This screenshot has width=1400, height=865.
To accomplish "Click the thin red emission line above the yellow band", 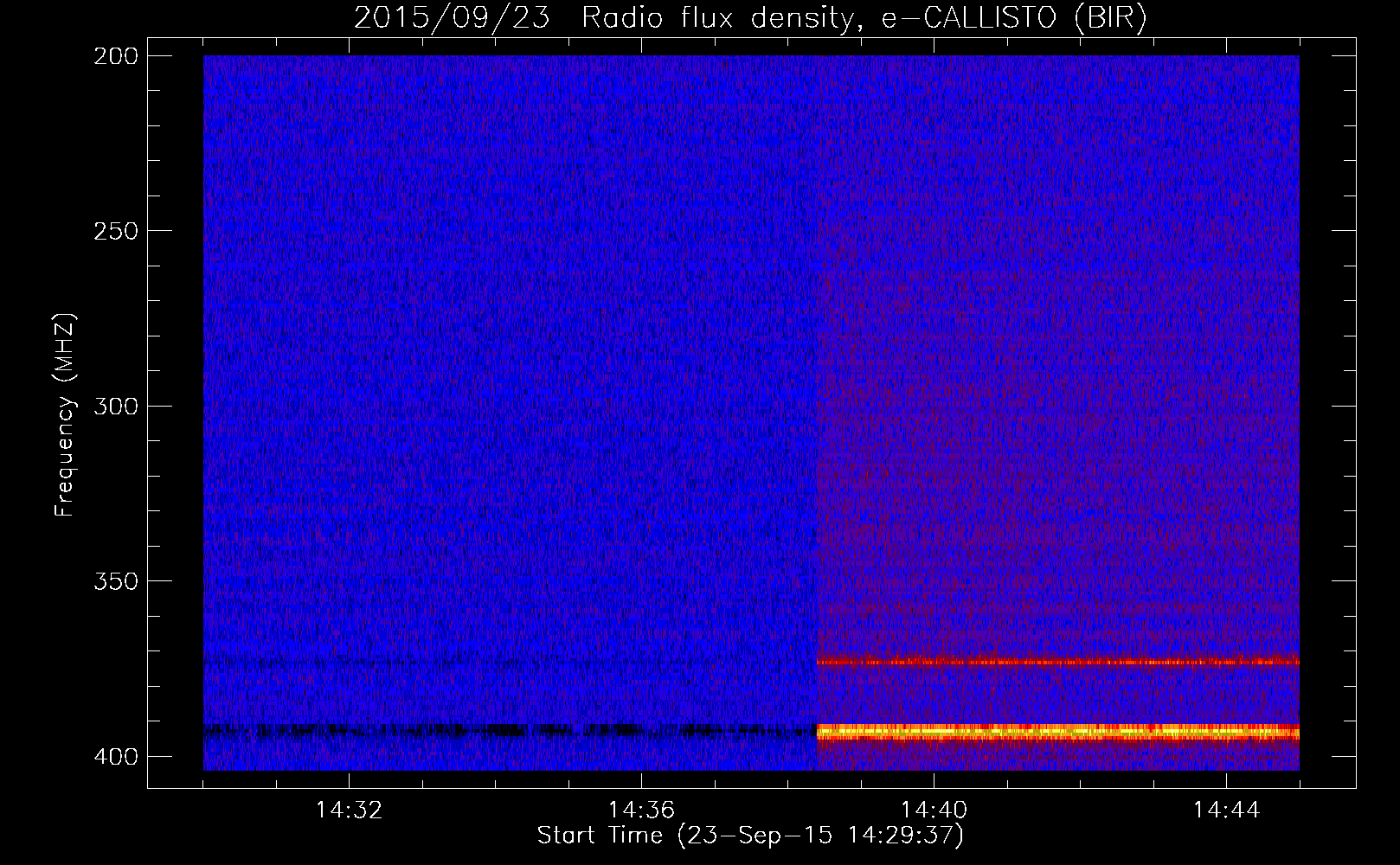I will (x=1058, y=662).
